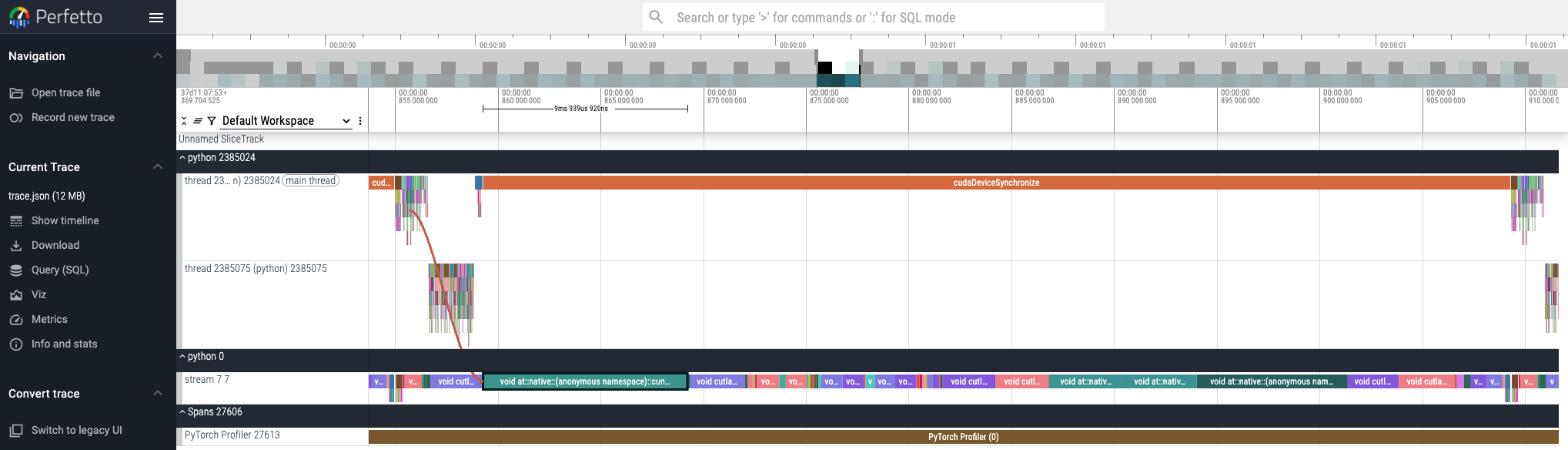Screen dimensions: 1568x450
Task: Collapse the Spans 27606 track group
Action: pyautogui.click(x=182, y=412)
